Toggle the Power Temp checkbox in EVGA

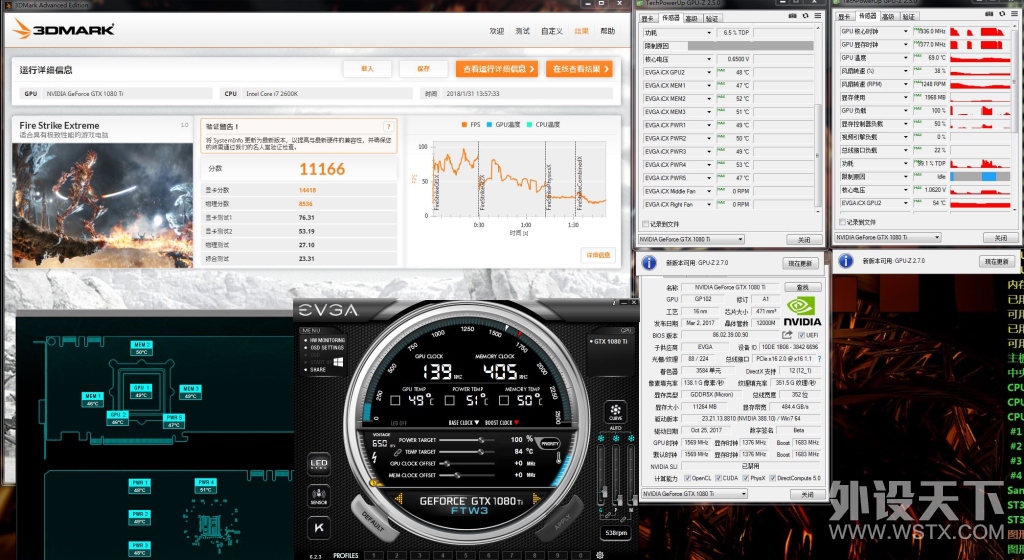coord(450,400)
